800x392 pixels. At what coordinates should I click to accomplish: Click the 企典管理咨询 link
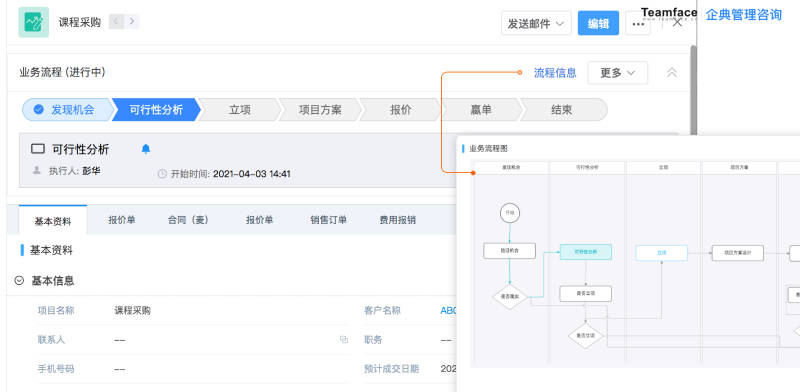coord(744,15)
